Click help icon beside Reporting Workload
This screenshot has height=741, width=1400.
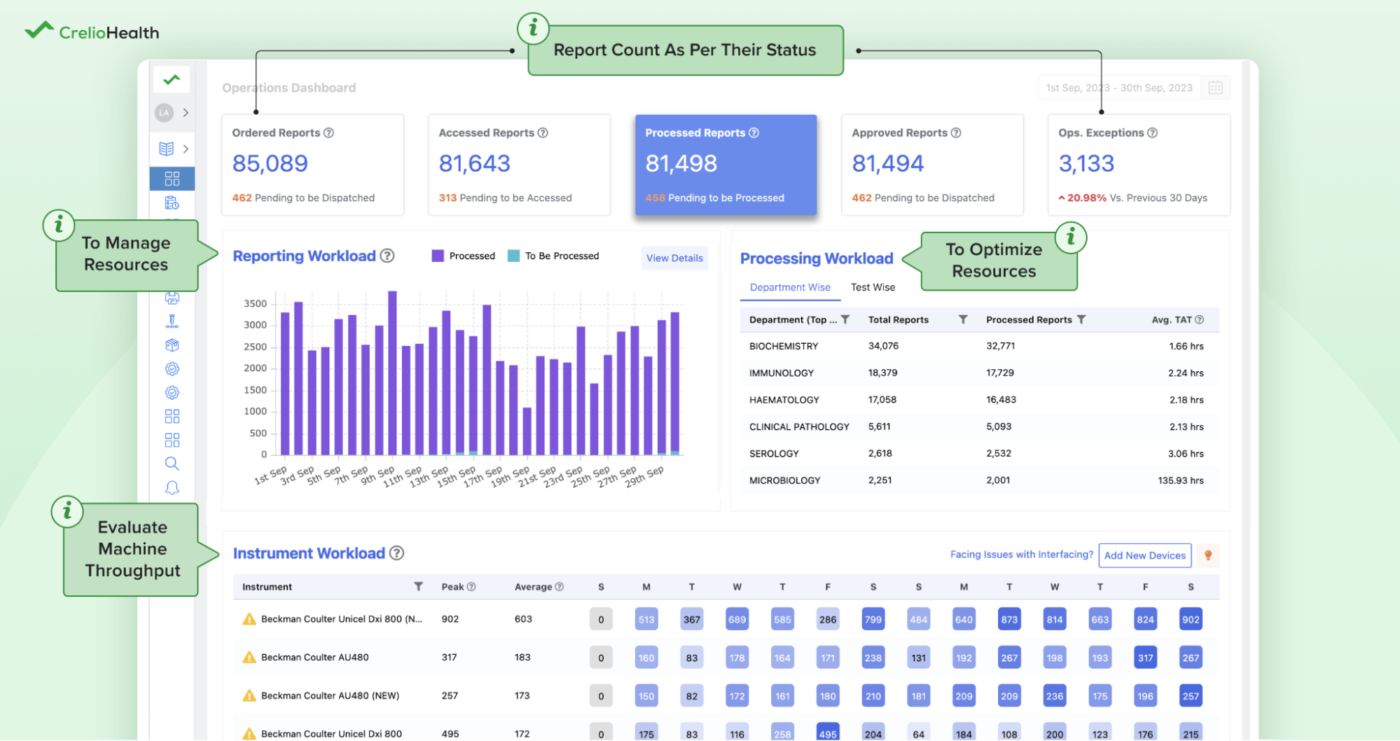387,256
